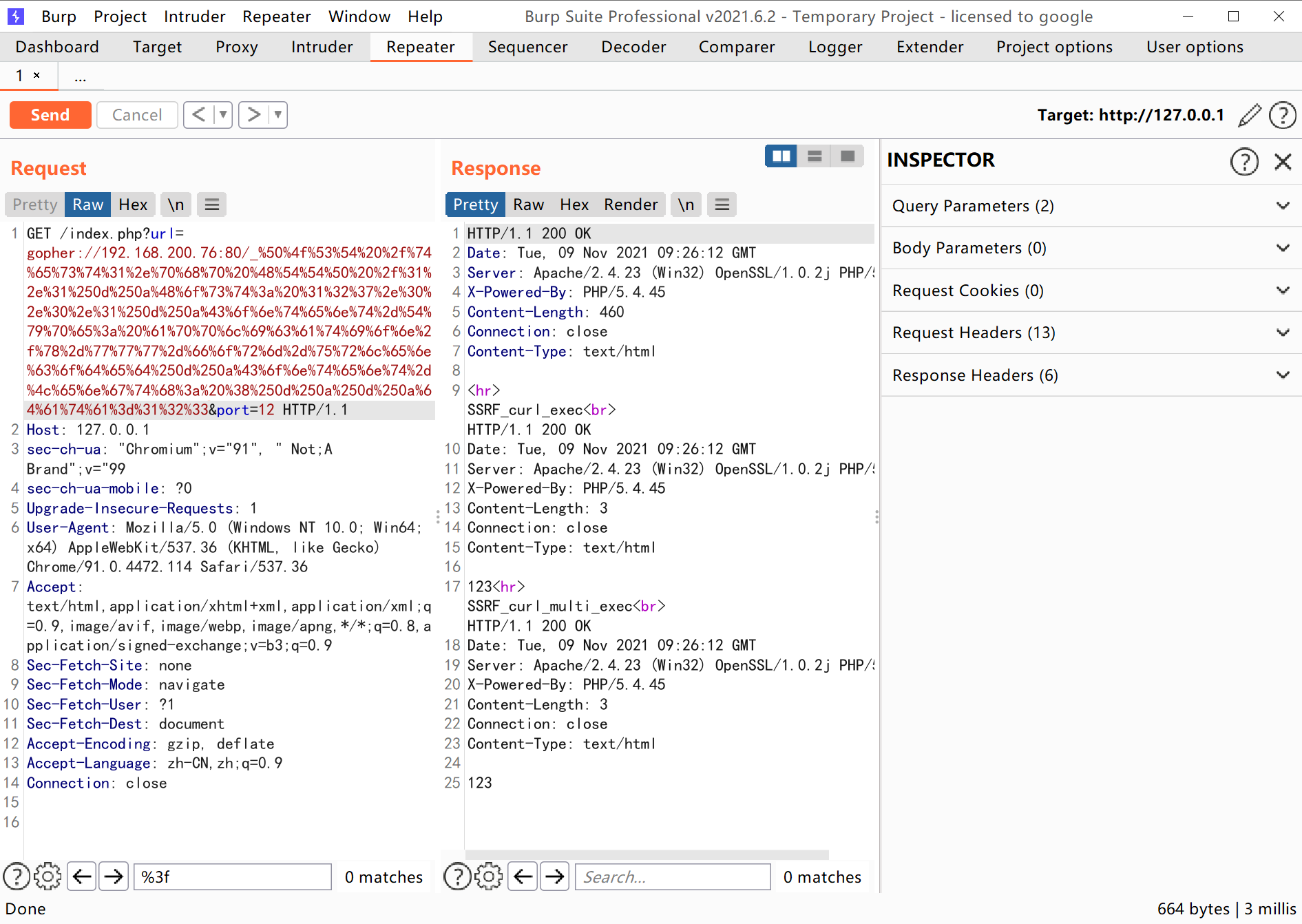The image size is (1302, 924).
Task: Expand Request Headers (13) section
Action: click(1091, 333)
